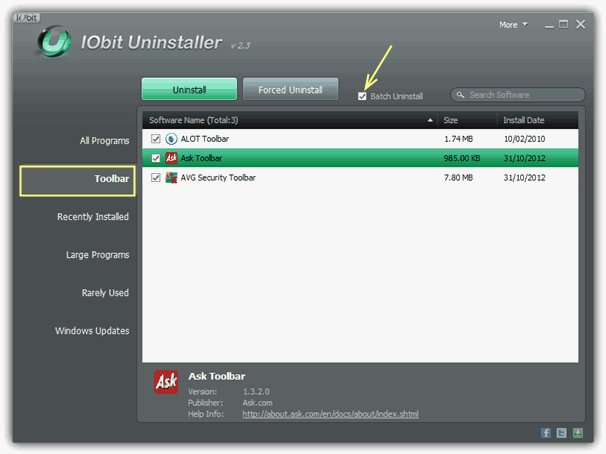Click the Forced Uninstall button
Image resolution: width=606 pixels, height=454 pixels.
(290, 89)
